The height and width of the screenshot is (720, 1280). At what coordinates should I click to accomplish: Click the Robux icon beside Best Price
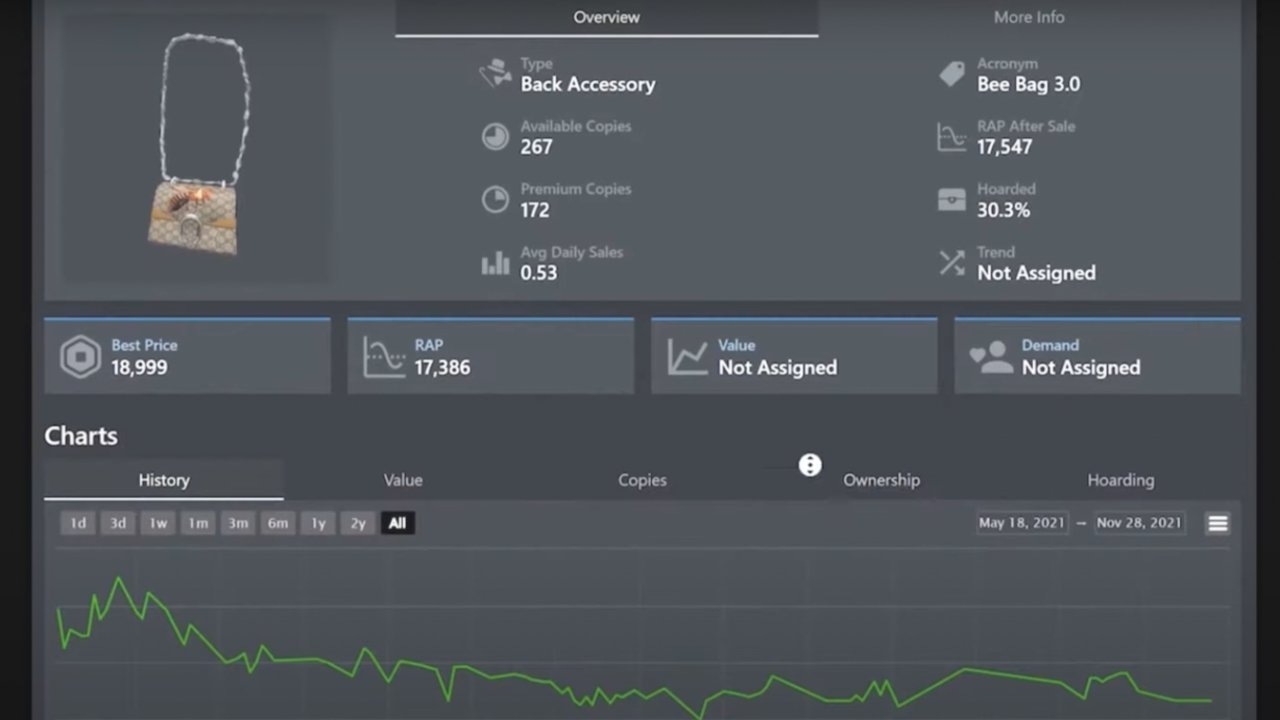point(80,357)
